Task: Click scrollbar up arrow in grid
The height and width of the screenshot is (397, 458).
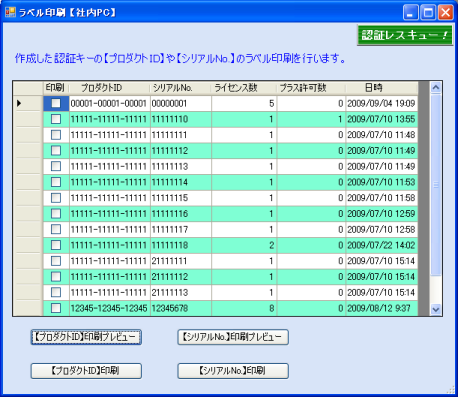Action: click(x=436, y=88)
